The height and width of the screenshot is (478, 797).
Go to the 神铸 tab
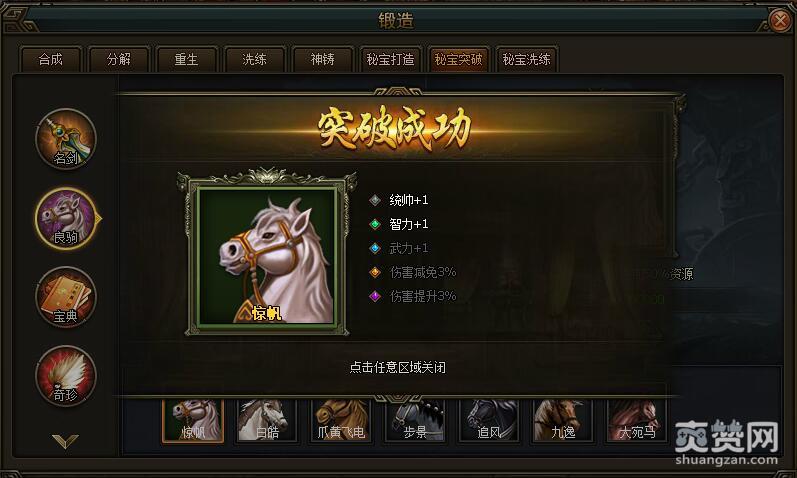pos(323,59)
